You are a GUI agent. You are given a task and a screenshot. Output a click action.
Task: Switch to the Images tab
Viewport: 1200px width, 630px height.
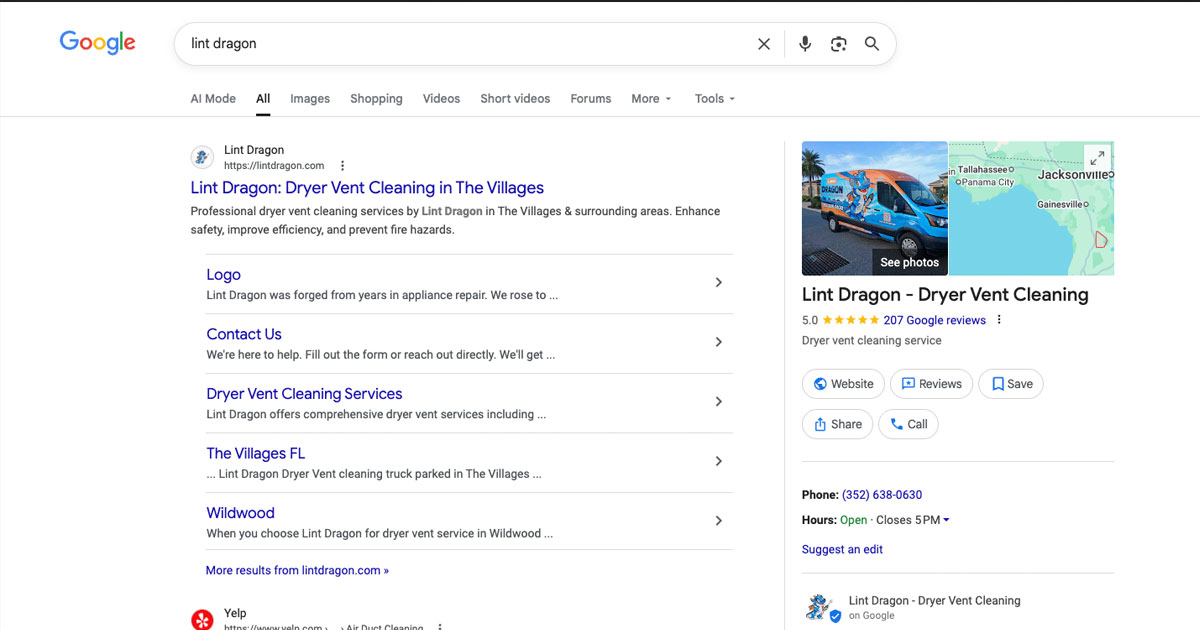[310, 98]
